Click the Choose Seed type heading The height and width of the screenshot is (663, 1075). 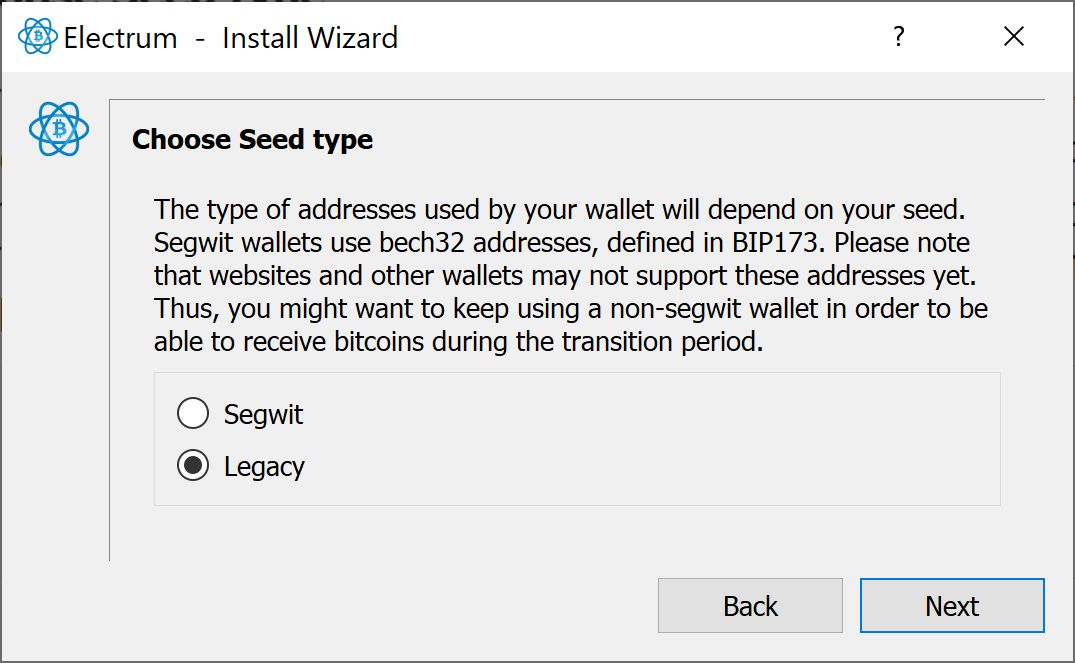pos(252,139)
